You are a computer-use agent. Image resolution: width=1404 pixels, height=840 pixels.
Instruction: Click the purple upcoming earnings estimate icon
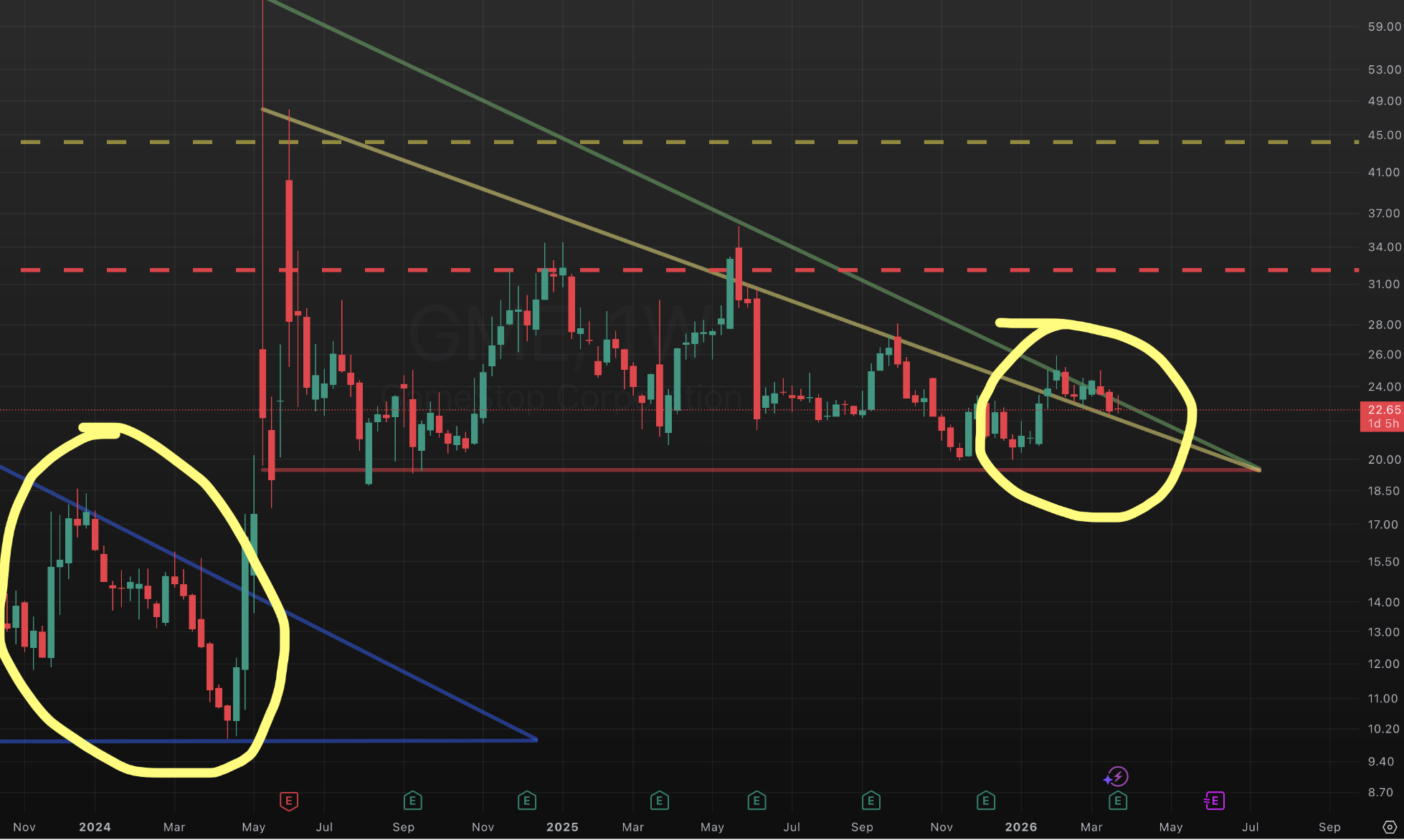coord(1214,801)
